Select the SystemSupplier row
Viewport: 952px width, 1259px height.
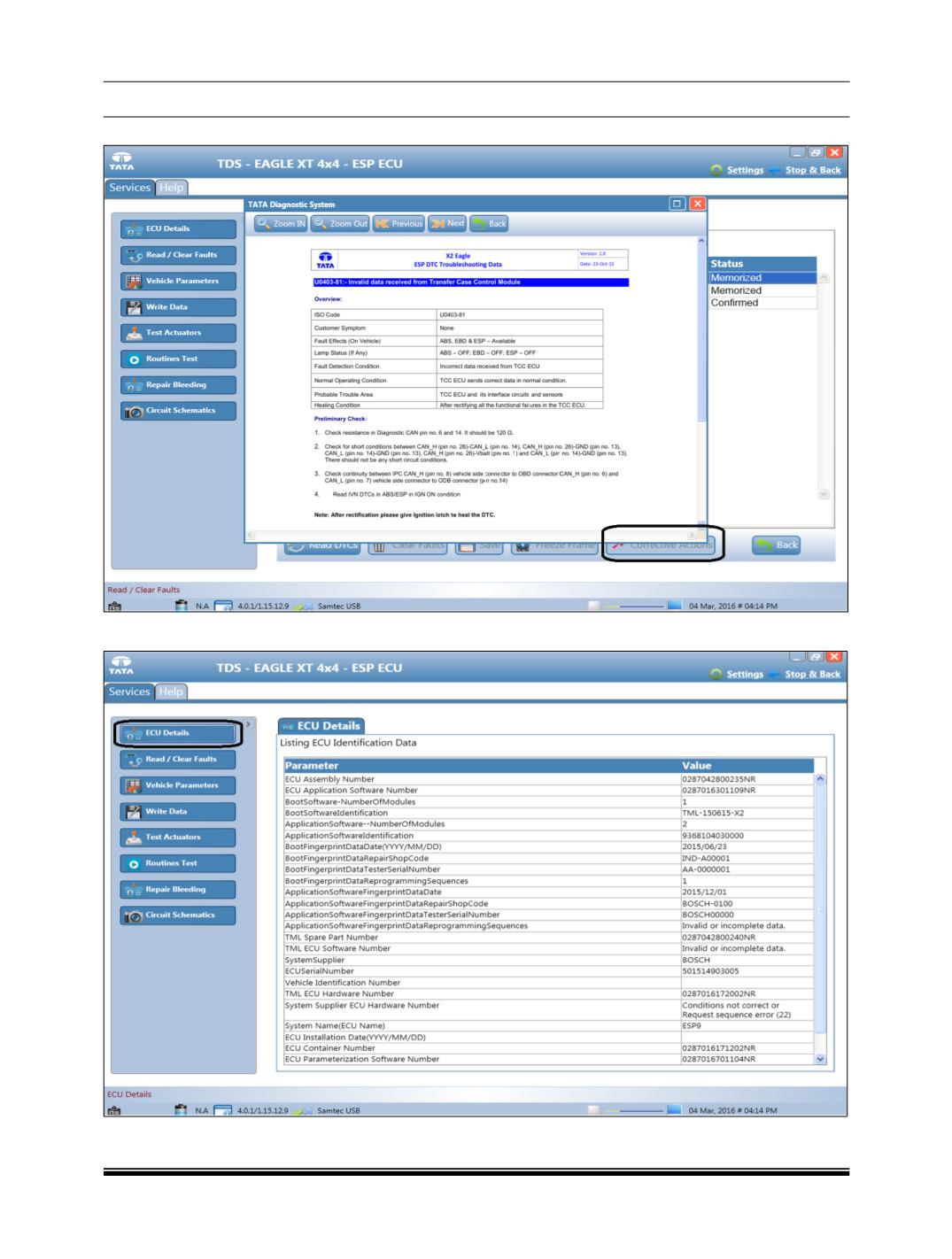point(548,960)
